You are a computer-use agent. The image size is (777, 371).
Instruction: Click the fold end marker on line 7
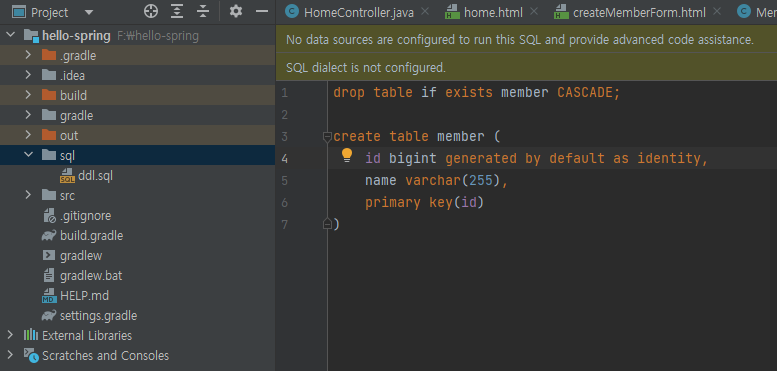pos(327,224)
